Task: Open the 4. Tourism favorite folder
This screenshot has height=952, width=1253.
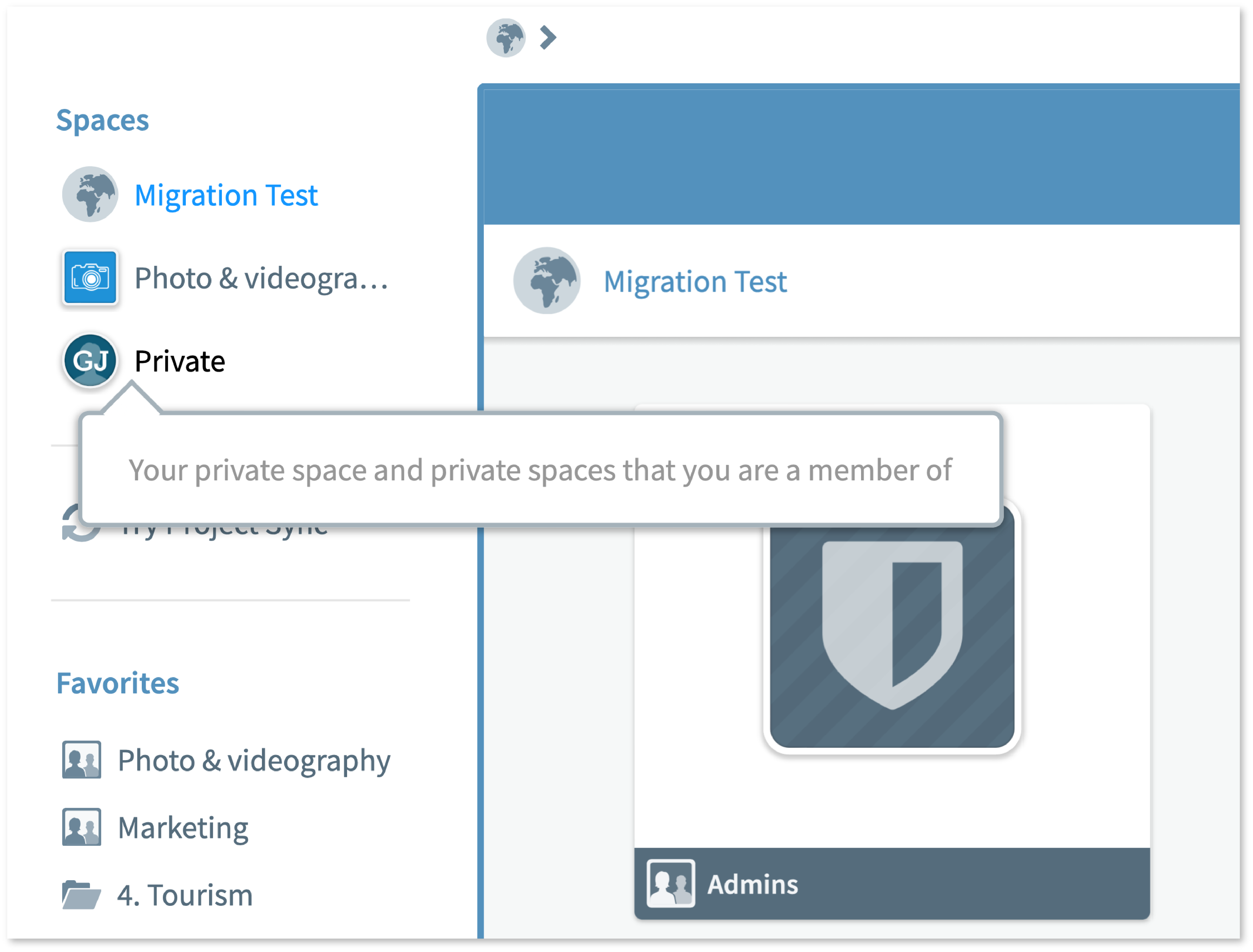Action: click(185, 895)
